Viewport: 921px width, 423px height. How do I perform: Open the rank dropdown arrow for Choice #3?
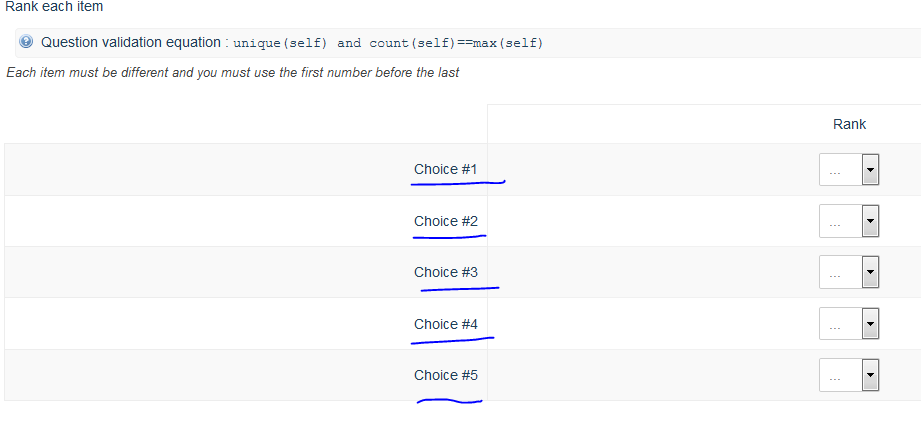(x=870, y=273)
